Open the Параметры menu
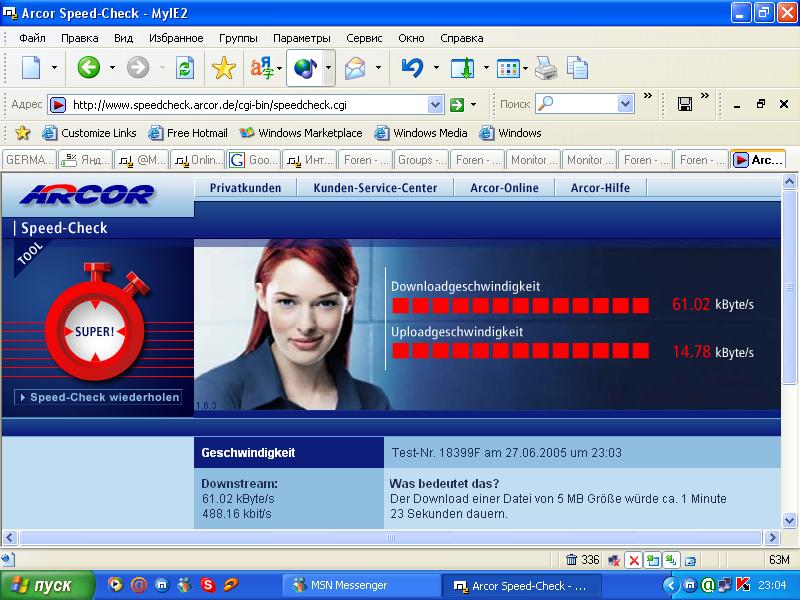The image size is (800, 600). coord(302,38)
